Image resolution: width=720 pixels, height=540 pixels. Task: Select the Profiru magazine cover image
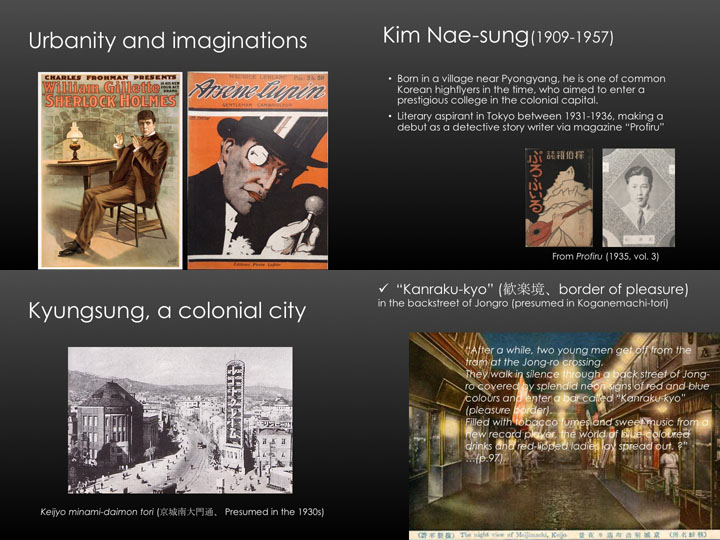point(559,197)
